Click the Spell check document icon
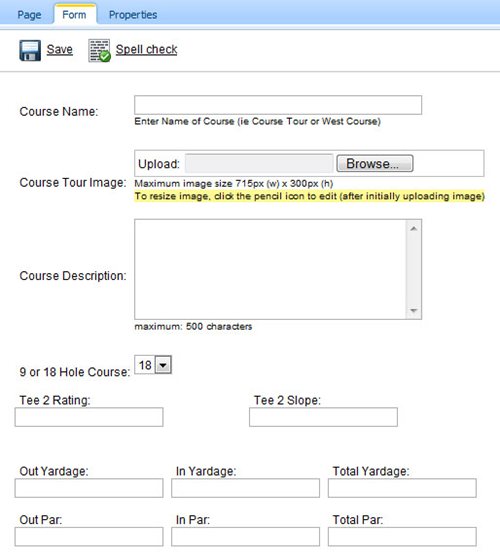Viewport: 500px width, 560px height. [99, 50]
